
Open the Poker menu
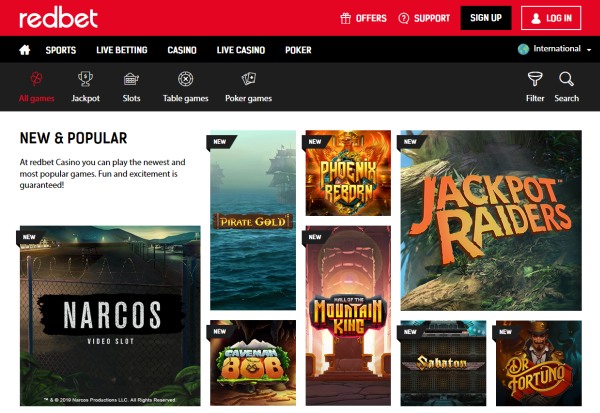coord(298,50)
